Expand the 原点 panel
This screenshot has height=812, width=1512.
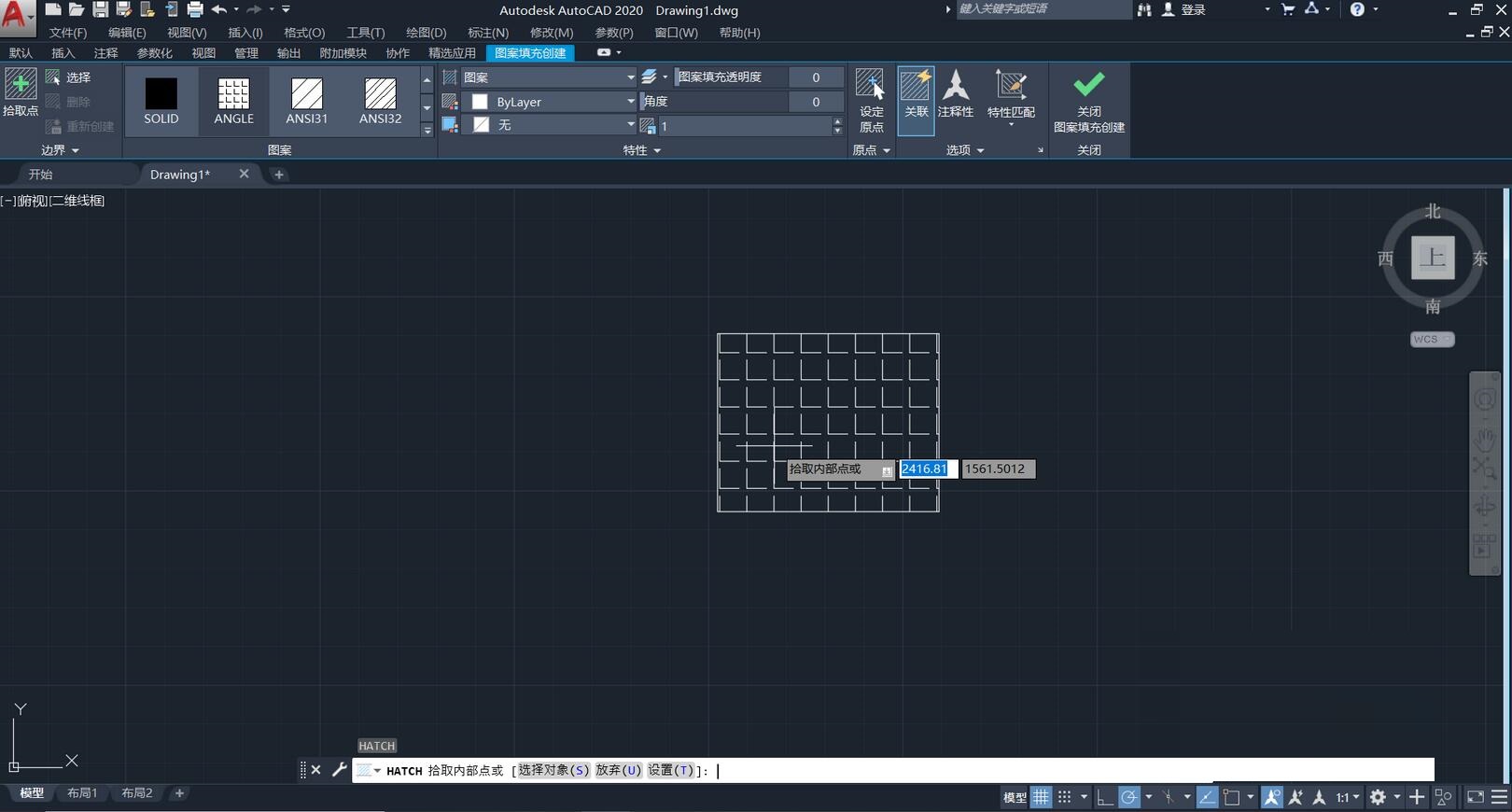pyautogui.click(x=871, y=149)
